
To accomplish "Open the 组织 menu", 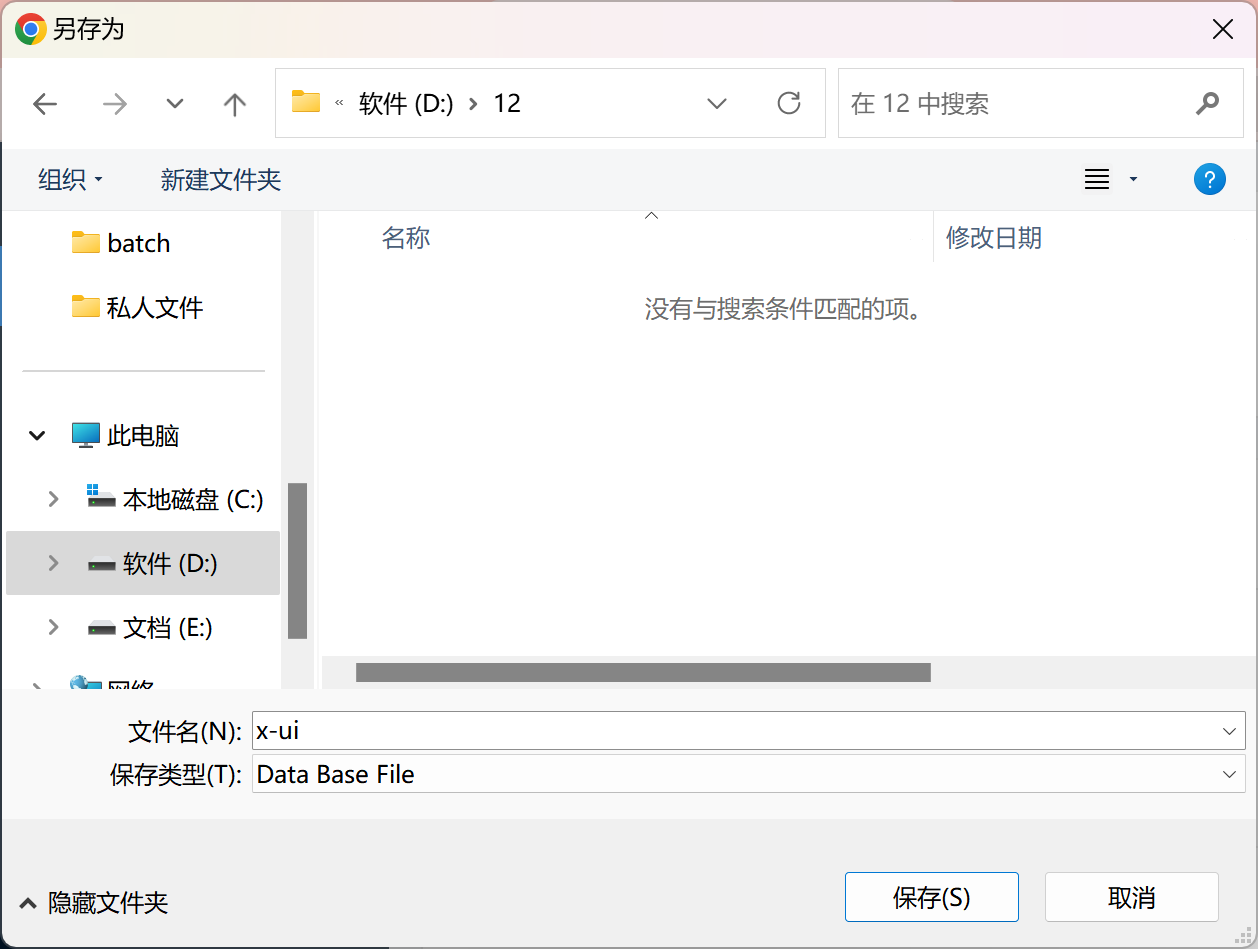I will tap(70, 180).
